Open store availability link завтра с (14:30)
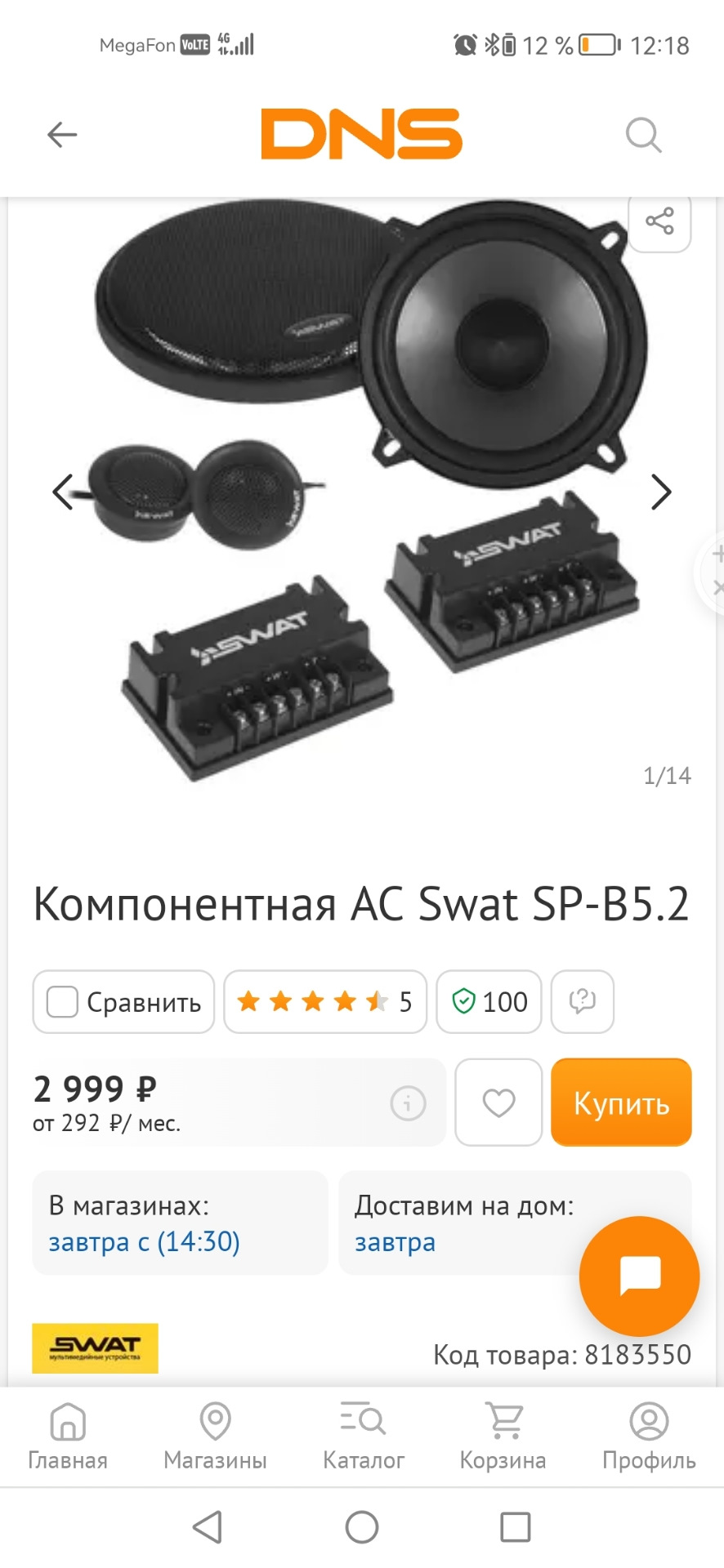This screenshot has width=724, height=1568. coord(145,1242)
